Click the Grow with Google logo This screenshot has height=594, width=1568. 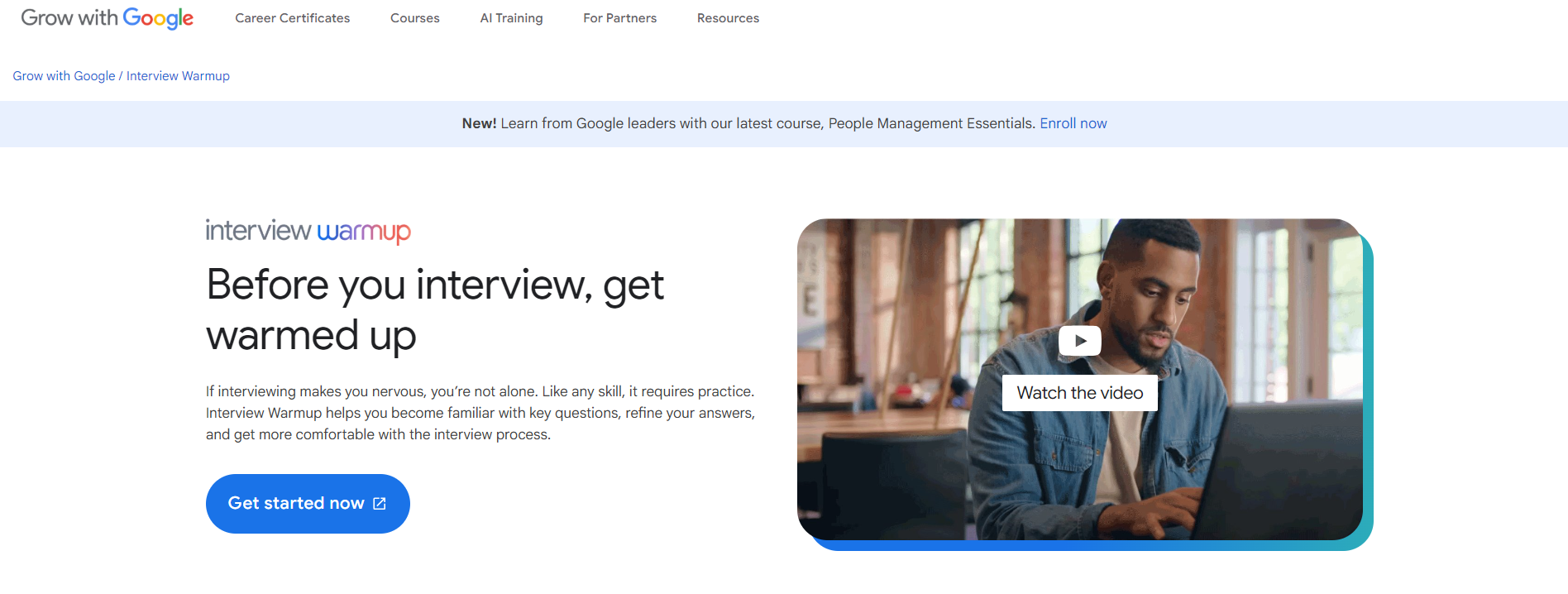tap(107, 18)
